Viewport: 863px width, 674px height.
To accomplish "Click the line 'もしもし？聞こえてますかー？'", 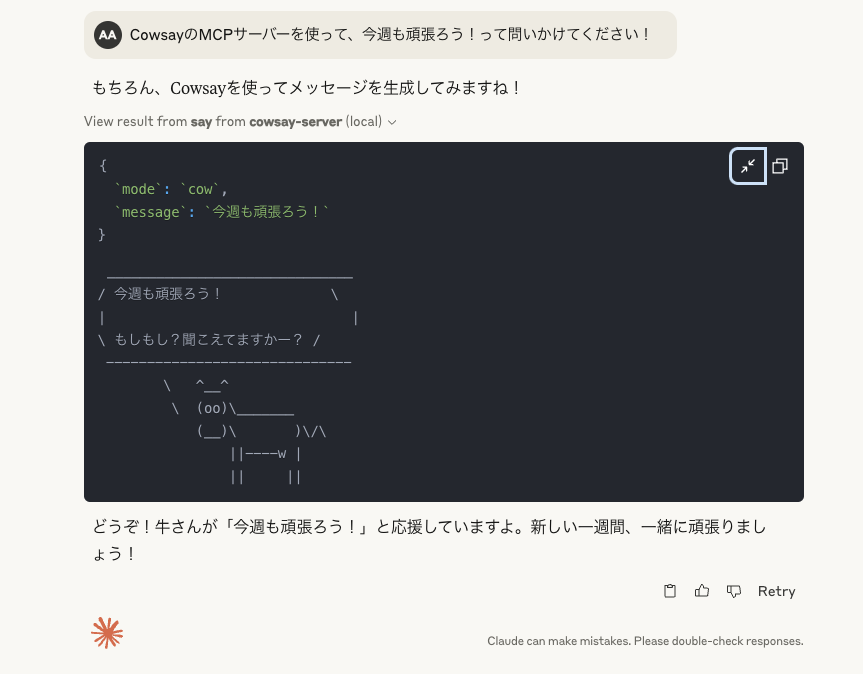I will pos(209,339).
